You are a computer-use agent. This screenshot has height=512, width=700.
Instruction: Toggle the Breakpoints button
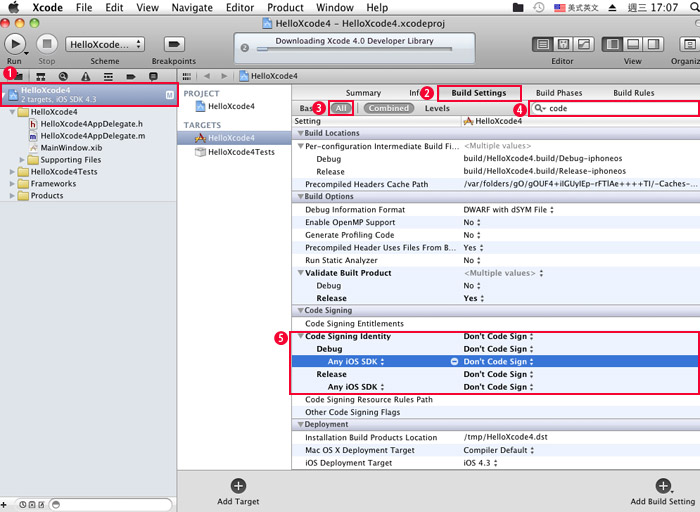(174, 44)
